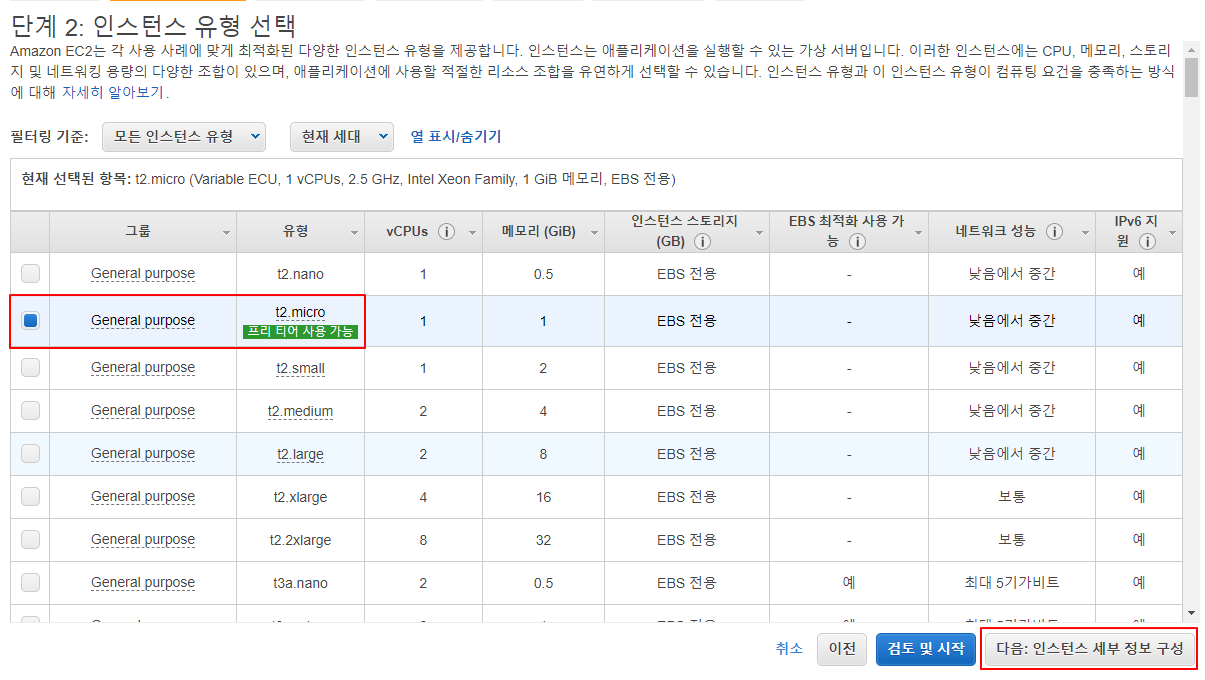Click the 예 EBS cell for t3a.nano
This screenshot has height=680, width=1205.
(x=848, y=582)
